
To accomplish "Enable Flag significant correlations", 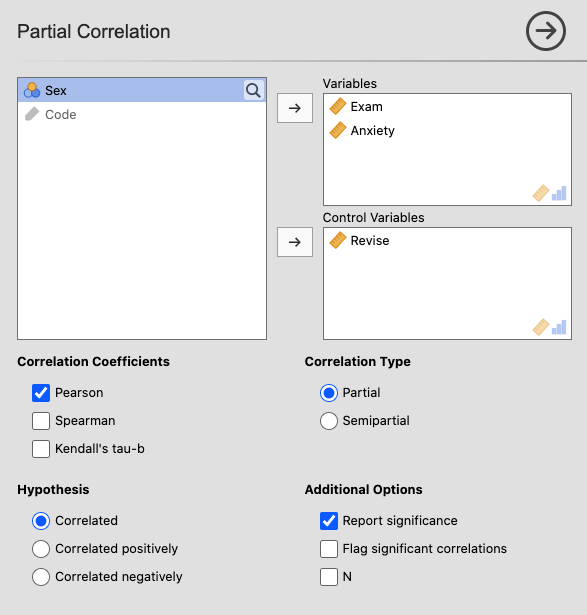I will coord(329,549).
